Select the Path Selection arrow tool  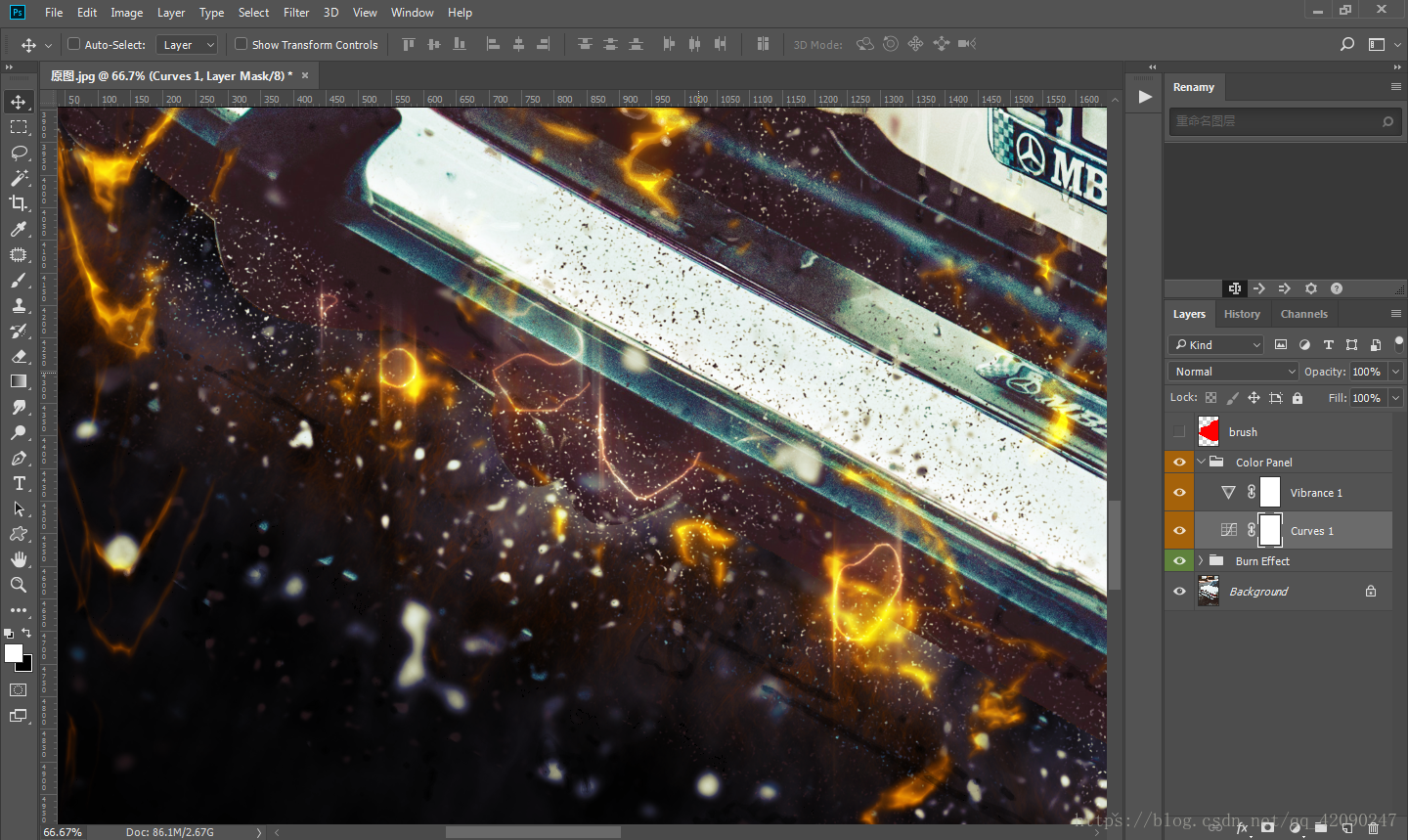point(19,508)
